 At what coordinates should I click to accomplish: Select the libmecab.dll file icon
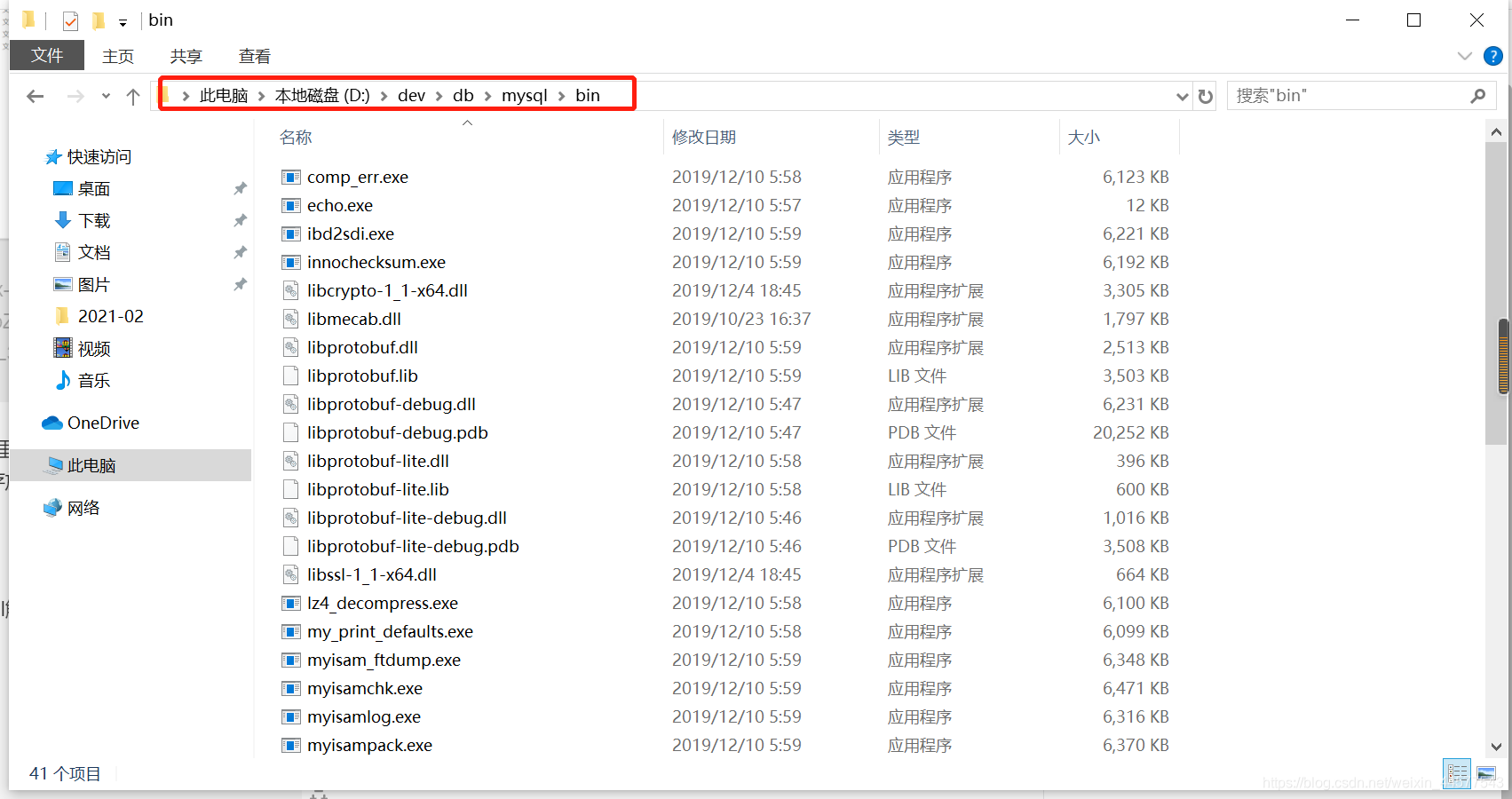tap(290, 319)
